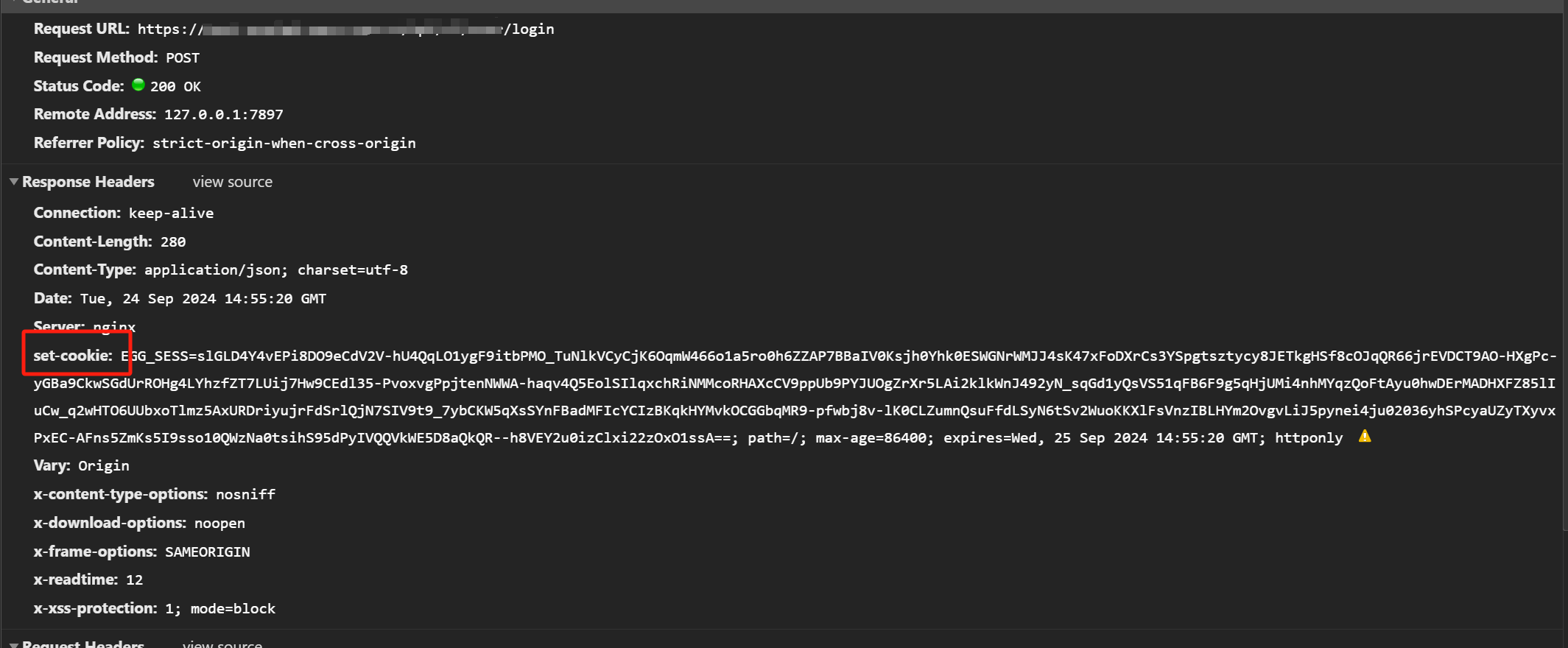Click the yellow warning icon after httponly

pos(1364,437)
